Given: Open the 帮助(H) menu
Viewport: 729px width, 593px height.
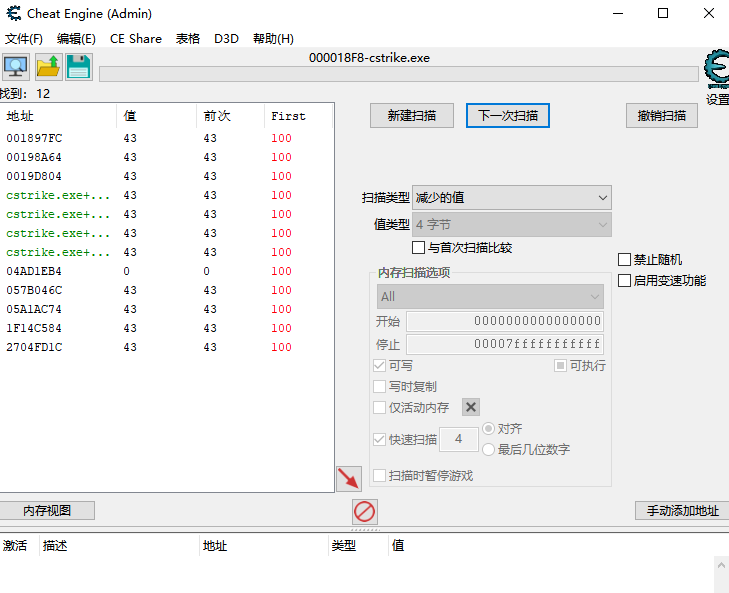Looking at the screenshot, I should pyautogui.click(x=273, y=39).
